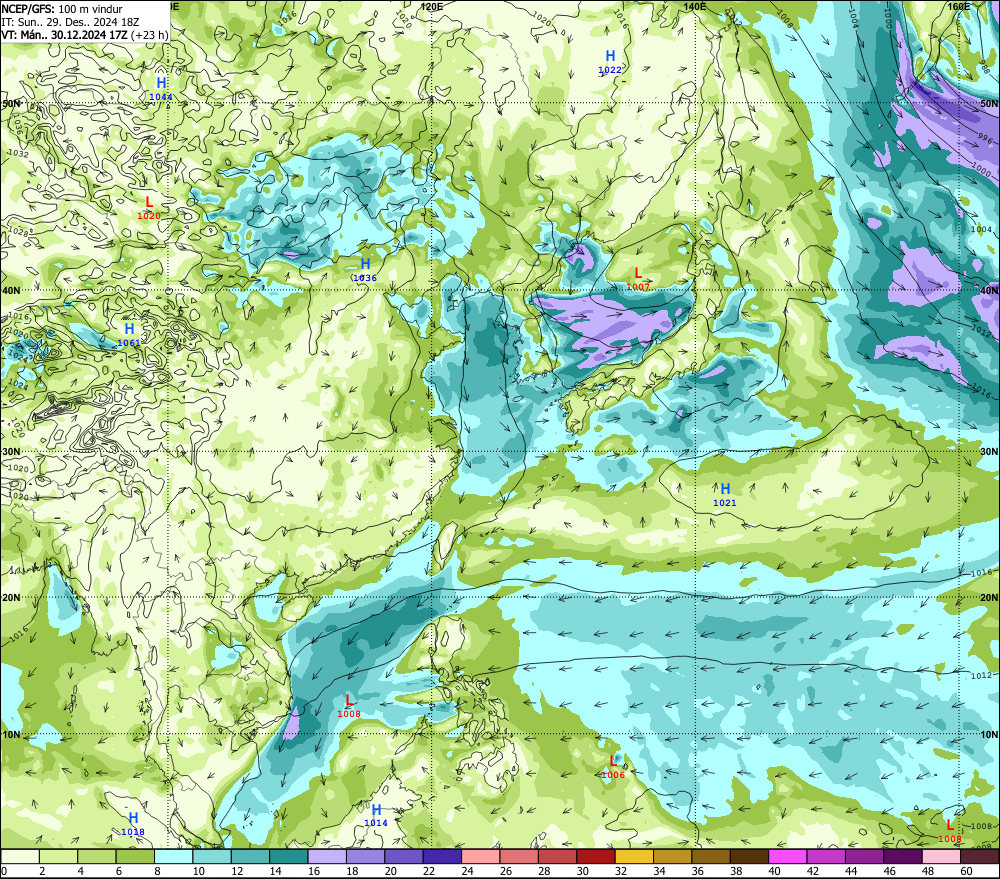Click the 10N latitude label on left edge

pyautogui.click(x=11, y=735)
